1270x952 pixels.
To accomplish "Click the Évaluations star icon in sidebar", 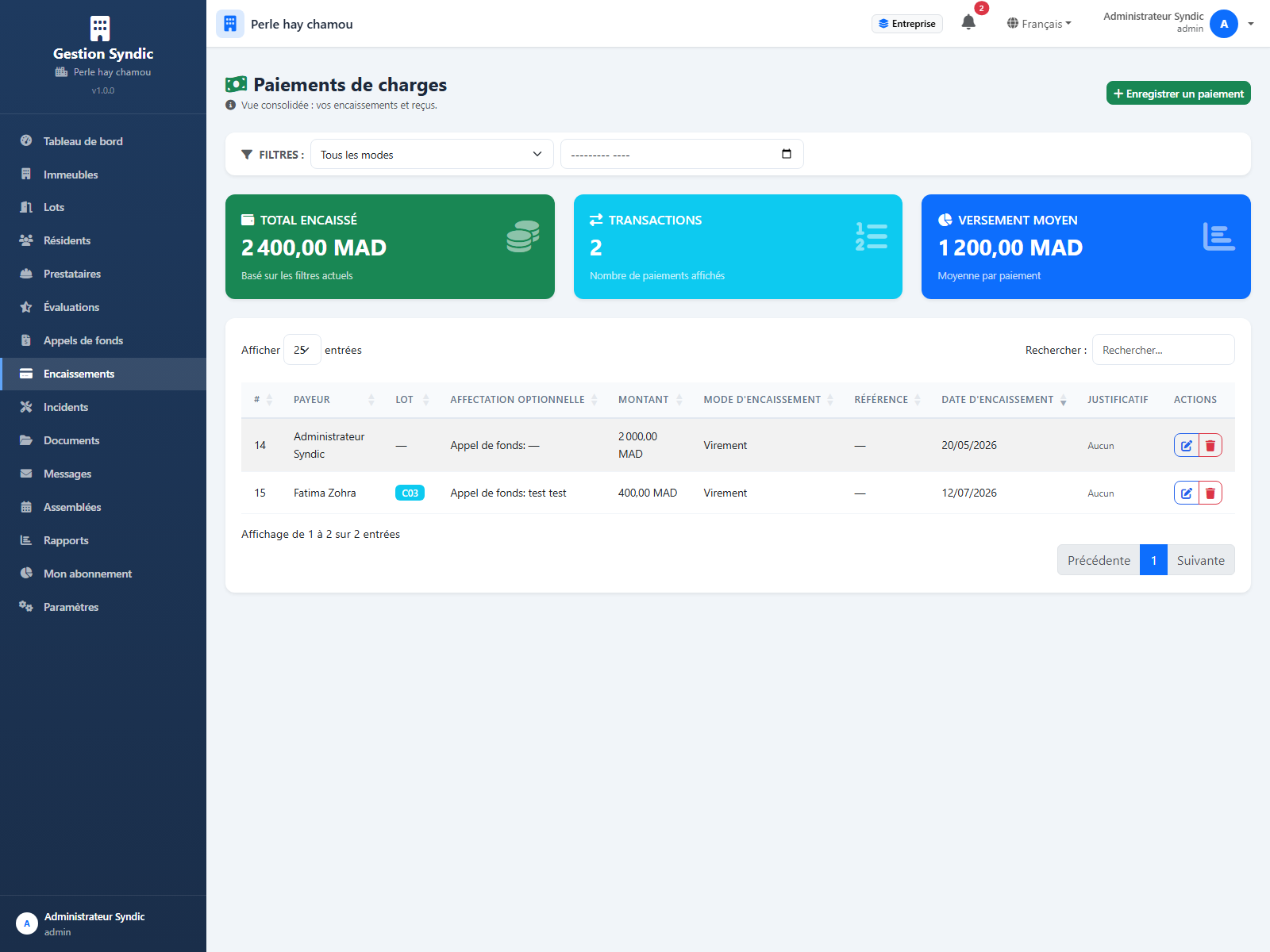I will [x=26, y=307].
